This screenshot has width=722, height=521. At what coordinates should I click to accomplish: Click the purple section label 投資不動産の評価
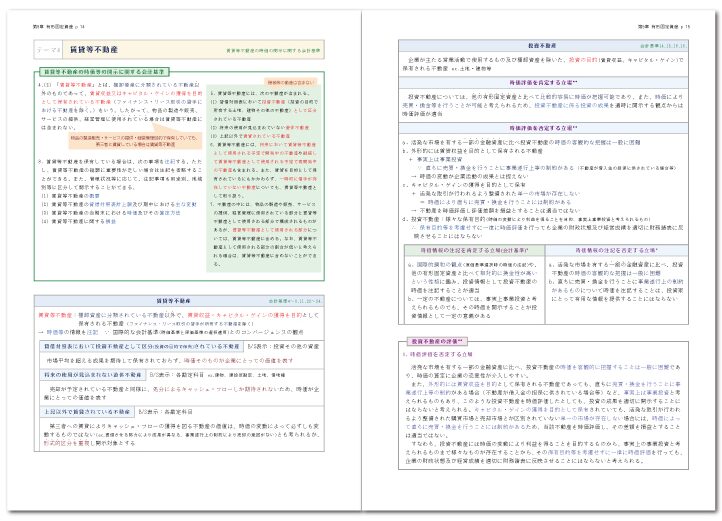click(437, 342)
